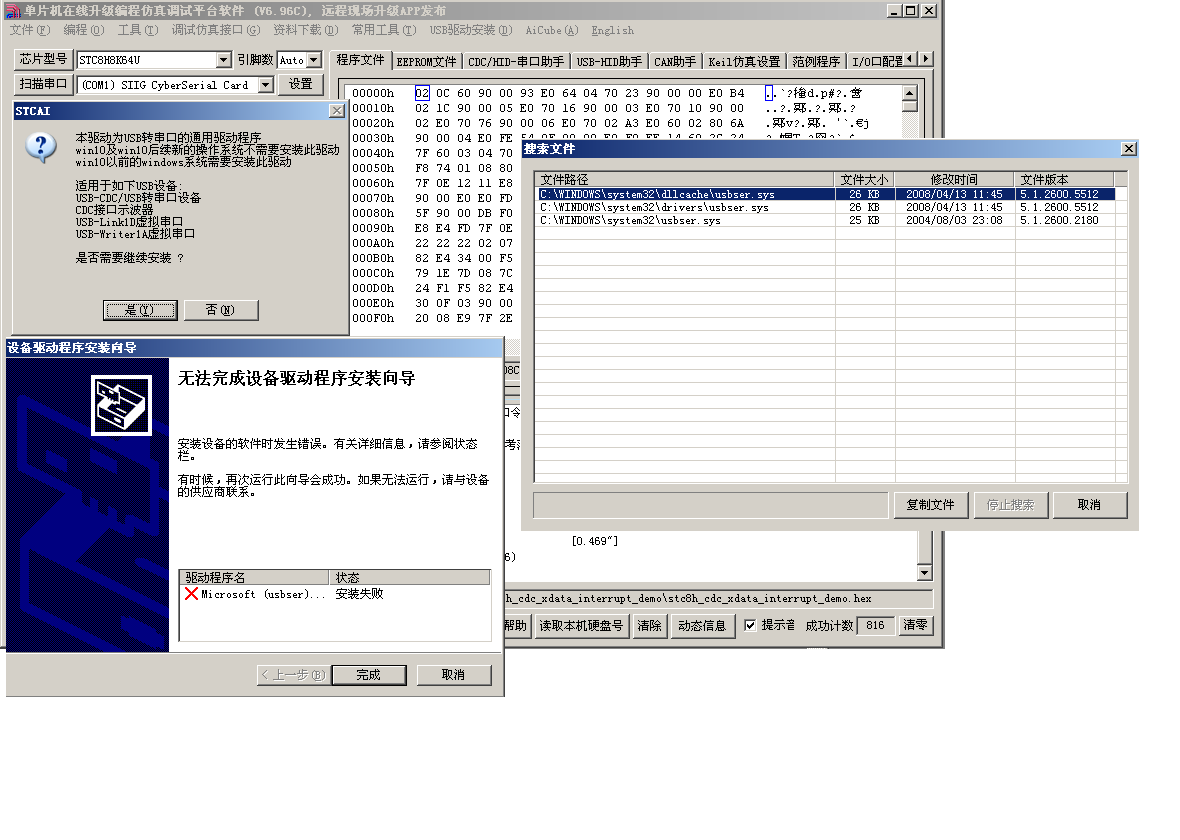Switch the interface language to English
The height and width of the screenshot is (840, 1180).
(x=612, y=30)
